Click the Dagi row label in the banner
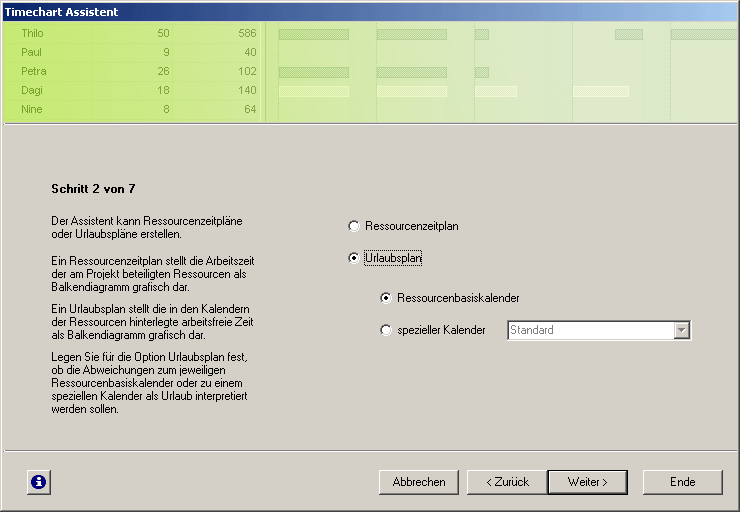 point(32,91)
